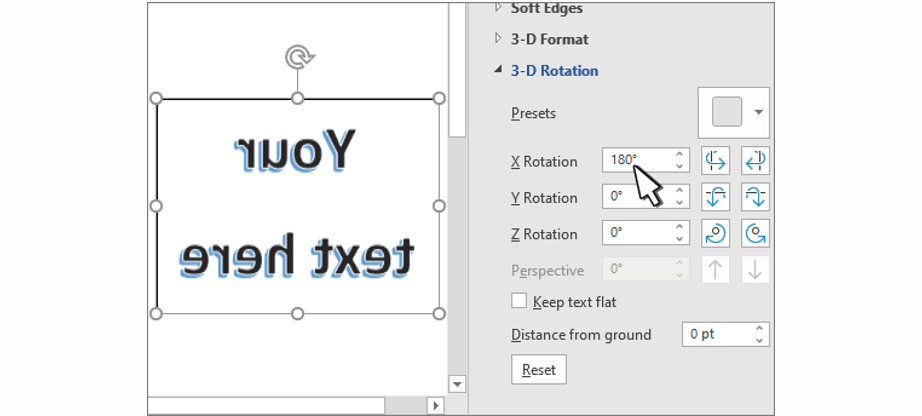Click the bottom-left resize handle of text box
Screen dimensions: 922x416
(156, 314)
